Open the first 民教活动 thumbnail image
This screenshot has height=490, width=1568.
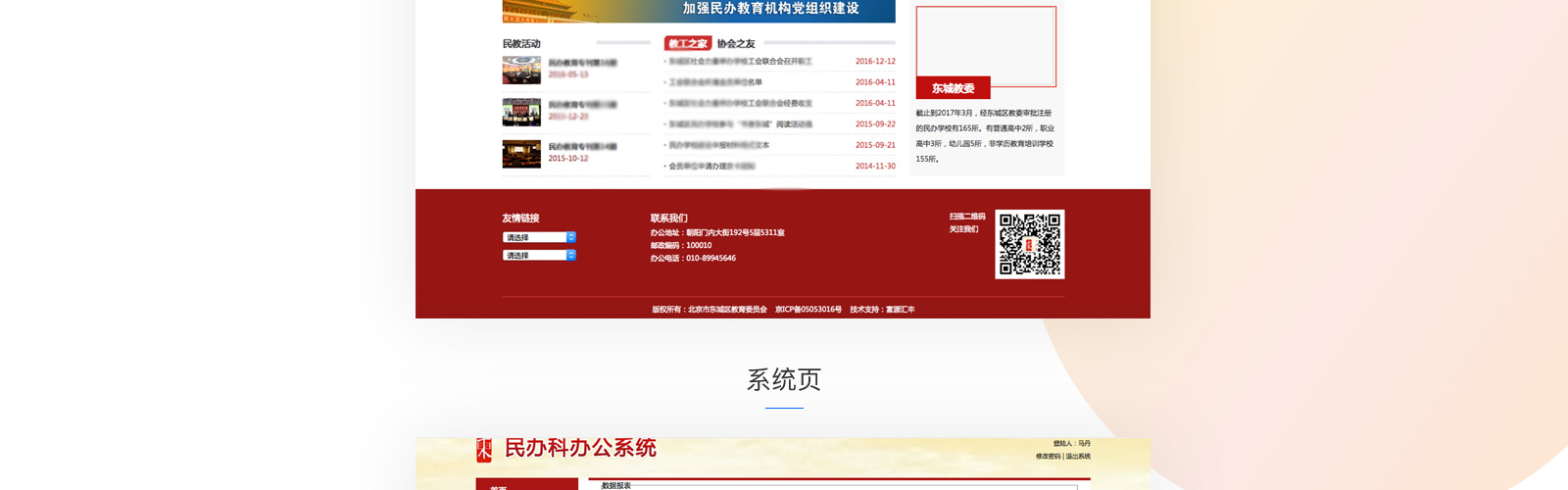pyautogui.click(x=521, y=70)
